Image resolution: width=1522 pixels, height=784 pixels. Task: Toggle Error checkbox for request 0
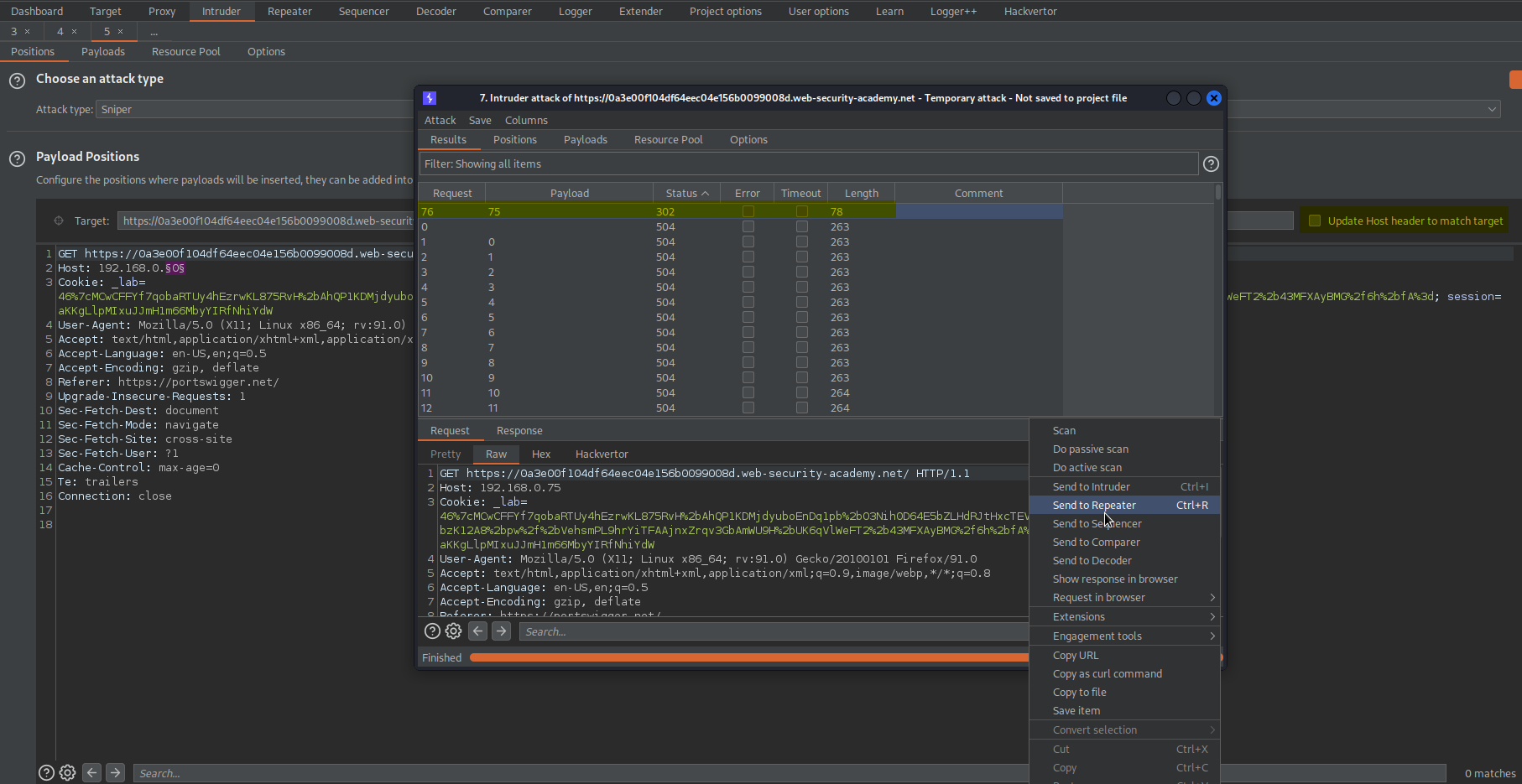pos(748,227)
